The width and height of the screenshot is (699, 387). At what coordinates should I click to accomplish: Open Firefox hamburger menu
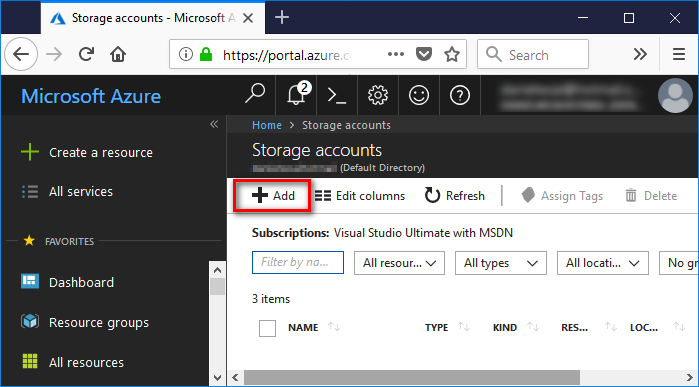pos(679,54)
